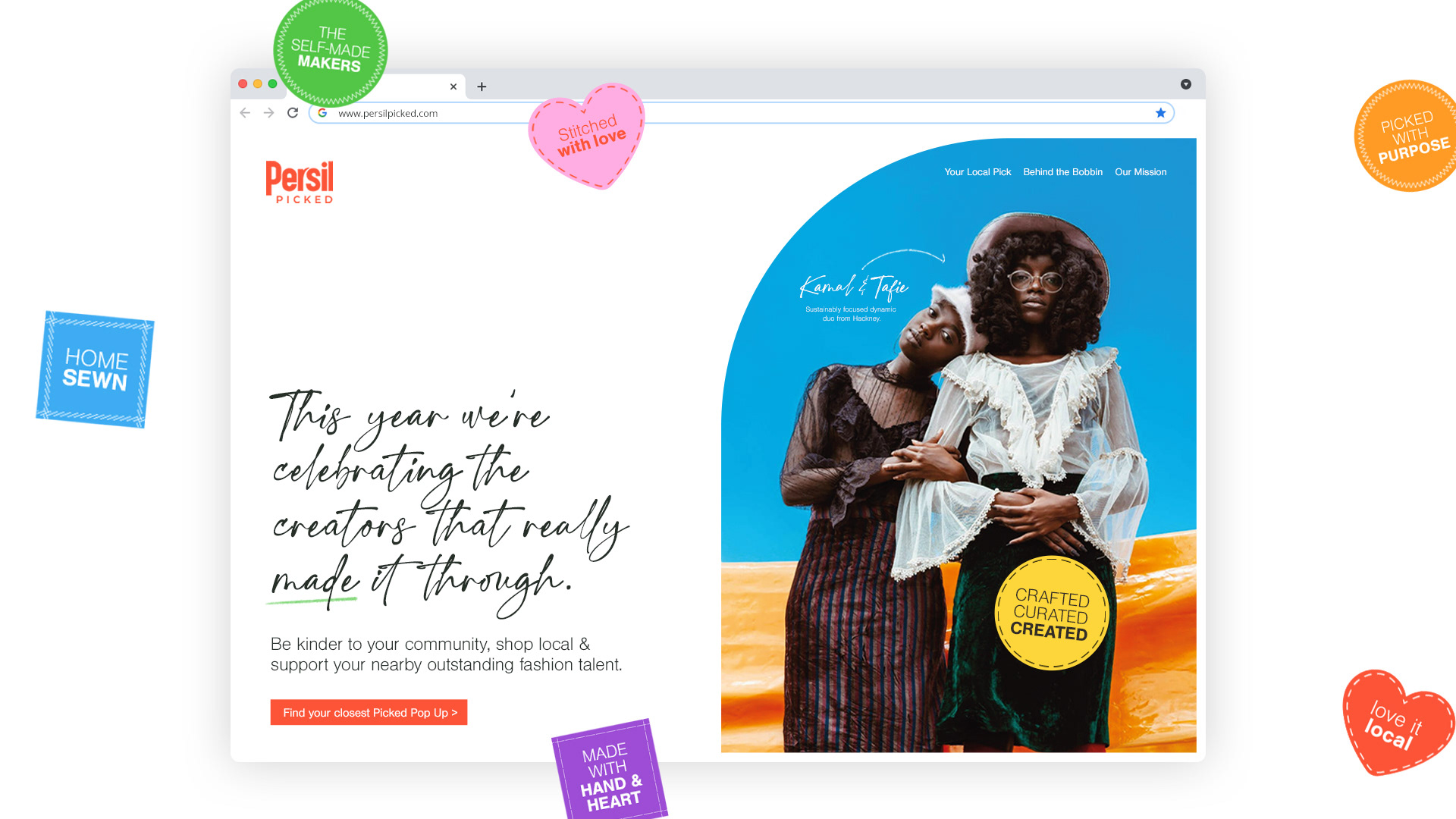Click the Kamal & Tafie hero photo

(959, 445)
